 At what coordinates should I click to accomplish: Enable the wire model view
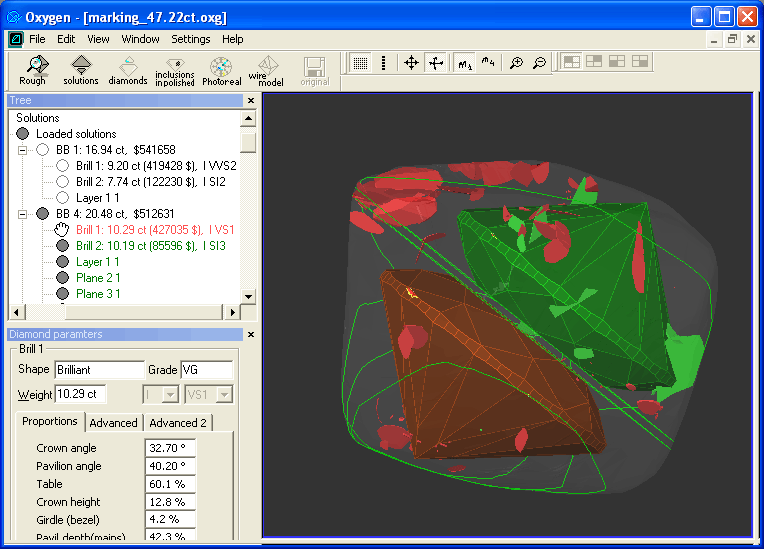tap(265, 70)
